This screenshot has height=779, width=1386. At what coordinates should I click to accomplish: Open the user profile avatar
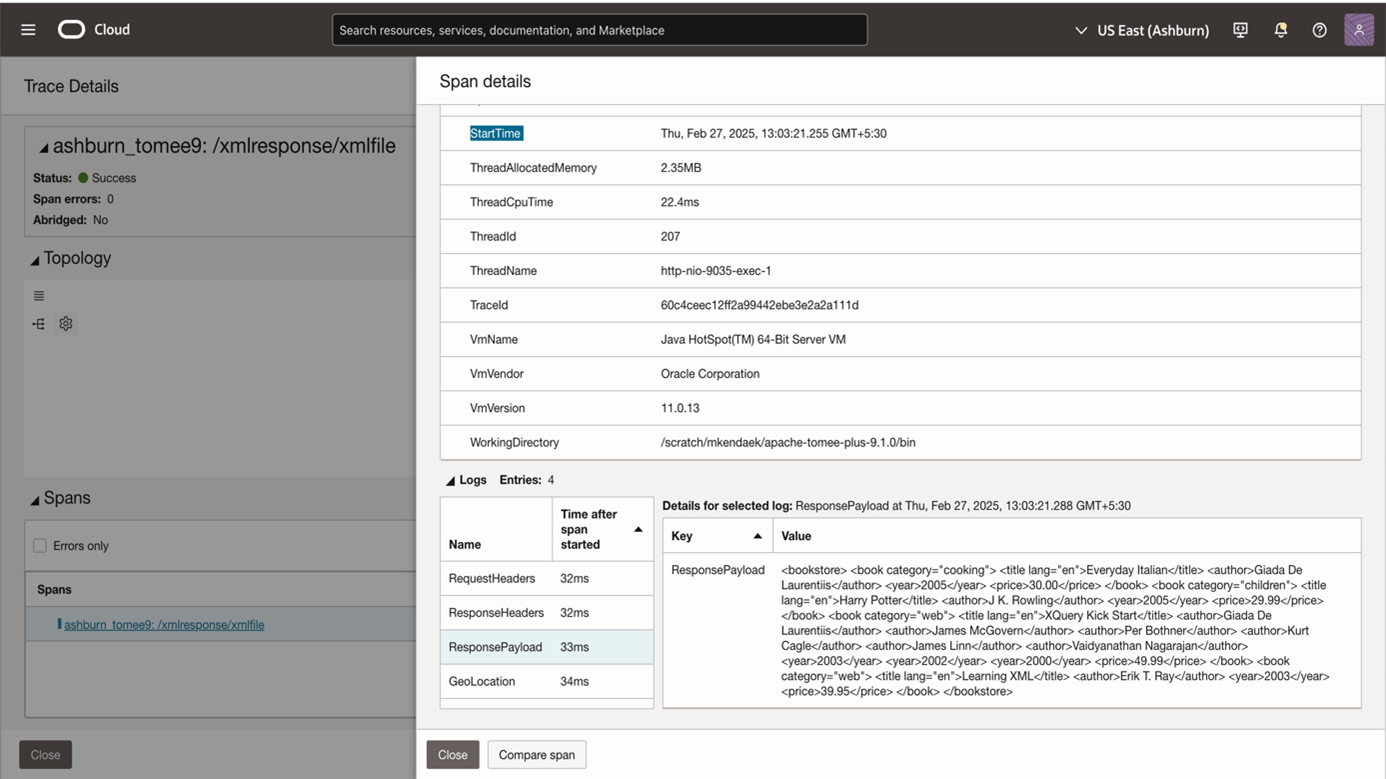[1358, 30]
